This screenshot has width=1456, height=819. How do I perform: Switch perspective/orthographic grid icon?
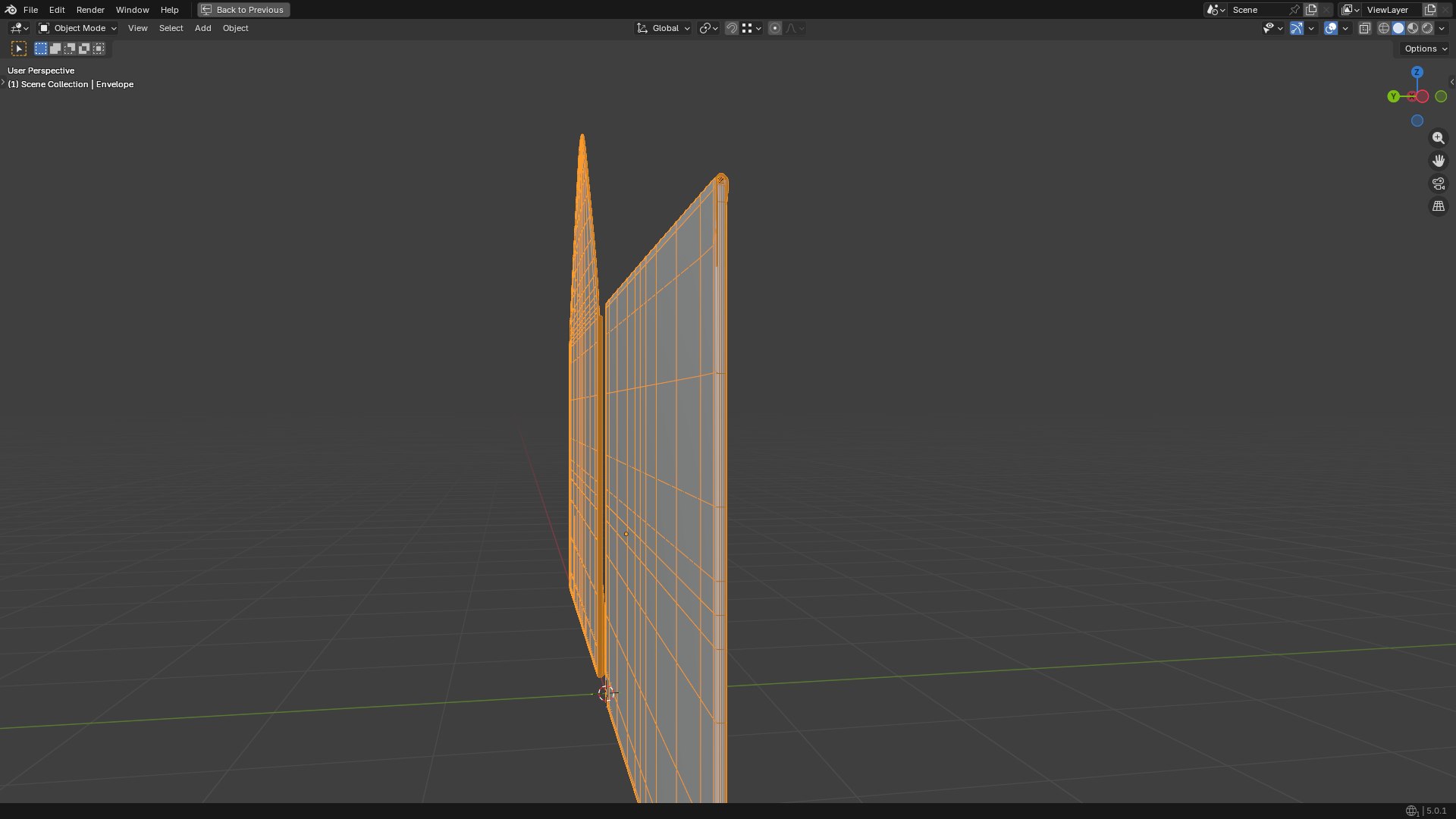[x=1439, y=206]
